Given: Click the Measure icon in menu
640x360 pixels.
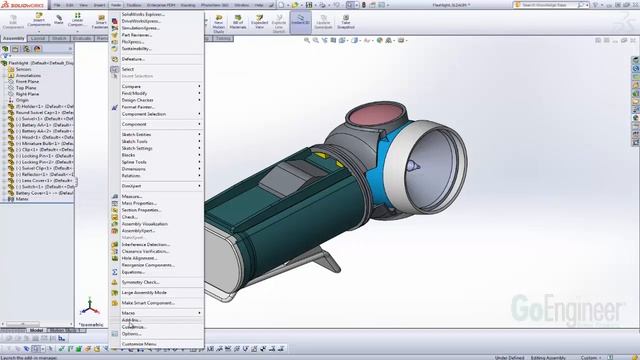Looking at the screenshot, I should tap(115, 196).
